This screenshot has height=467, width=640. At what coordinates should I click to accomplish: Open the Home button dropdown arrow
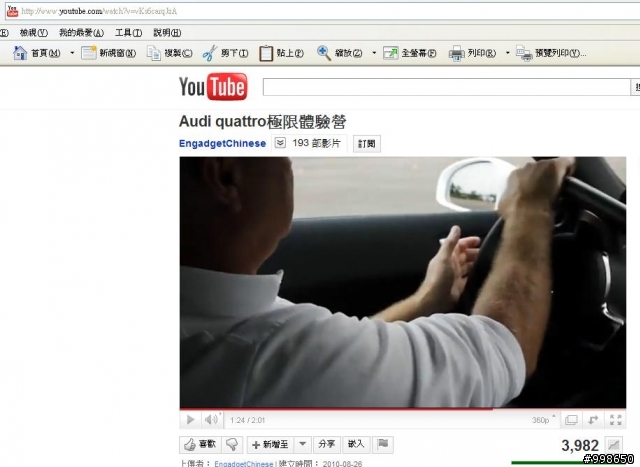[72, 53]
